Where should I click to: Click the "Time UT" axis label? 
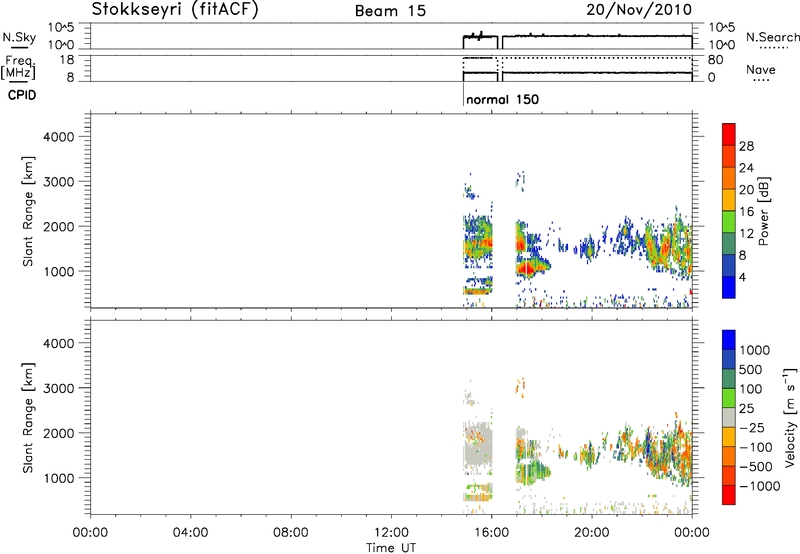(x=391, y=547)
